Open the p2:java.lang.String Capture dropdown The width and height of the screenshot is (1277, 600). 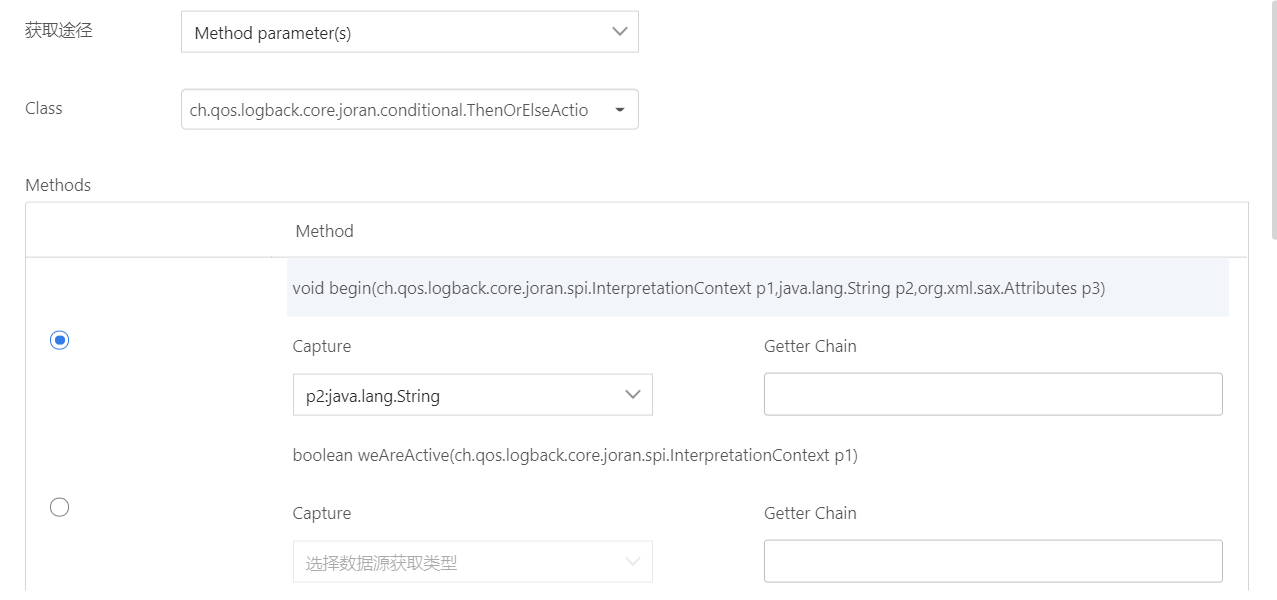tap(460, 396)
